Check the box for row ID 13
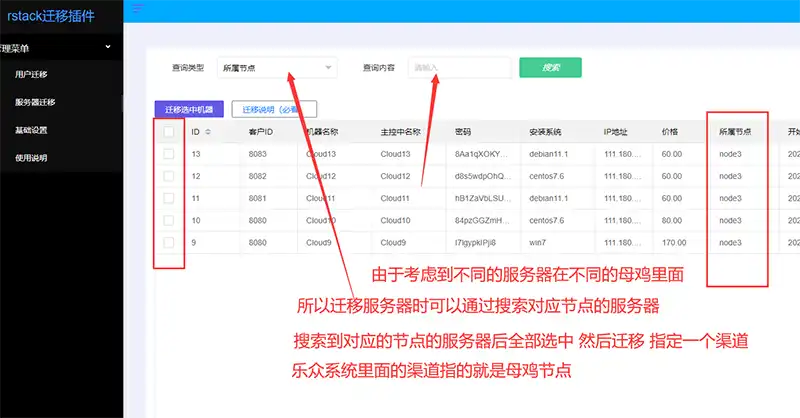800x418 pixels. (x=169, y=154)
